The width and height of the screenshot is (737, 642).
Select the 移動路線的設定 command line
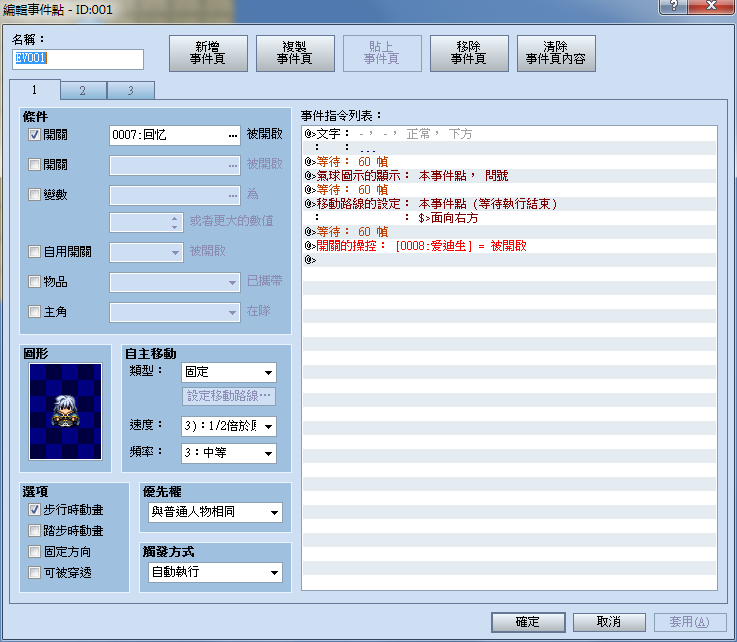[x=510, y=204]
